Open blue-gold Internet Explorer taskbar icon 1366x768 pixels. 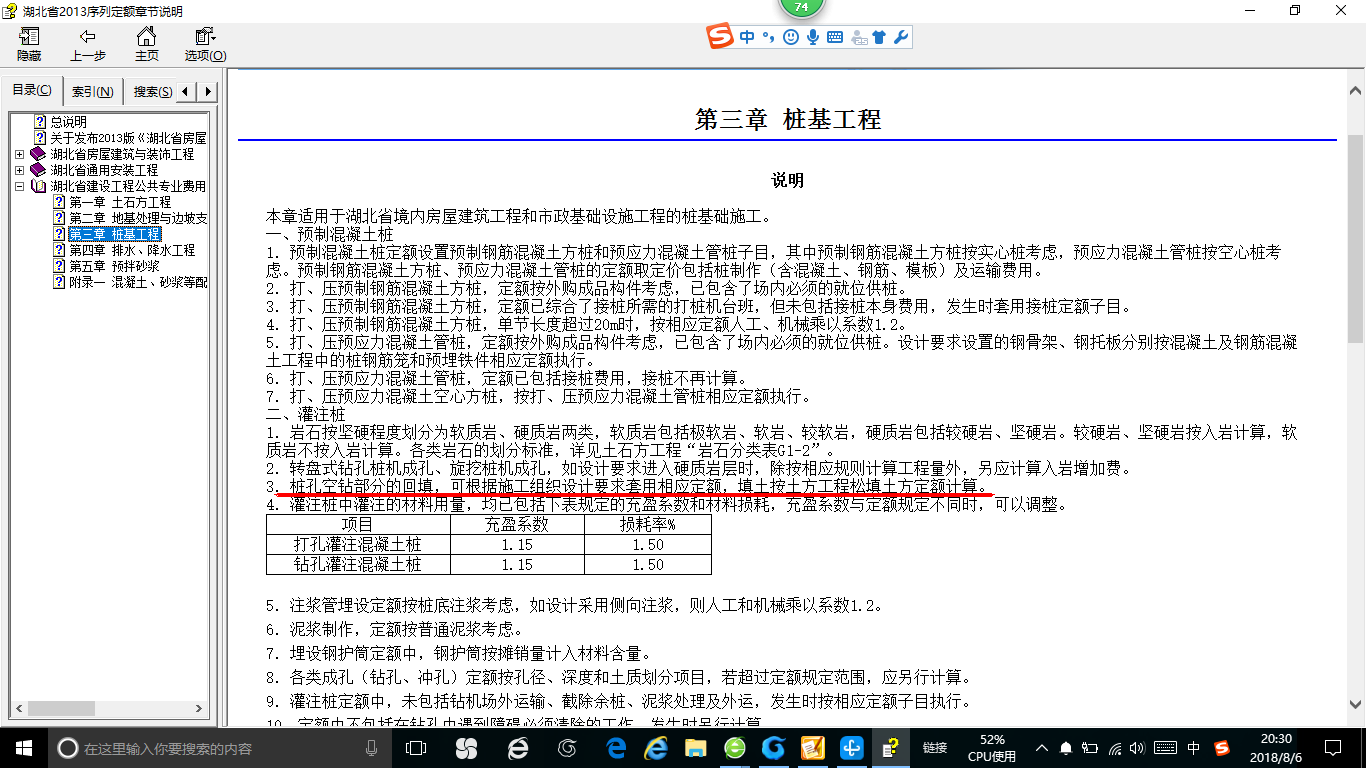coord(655,747)
